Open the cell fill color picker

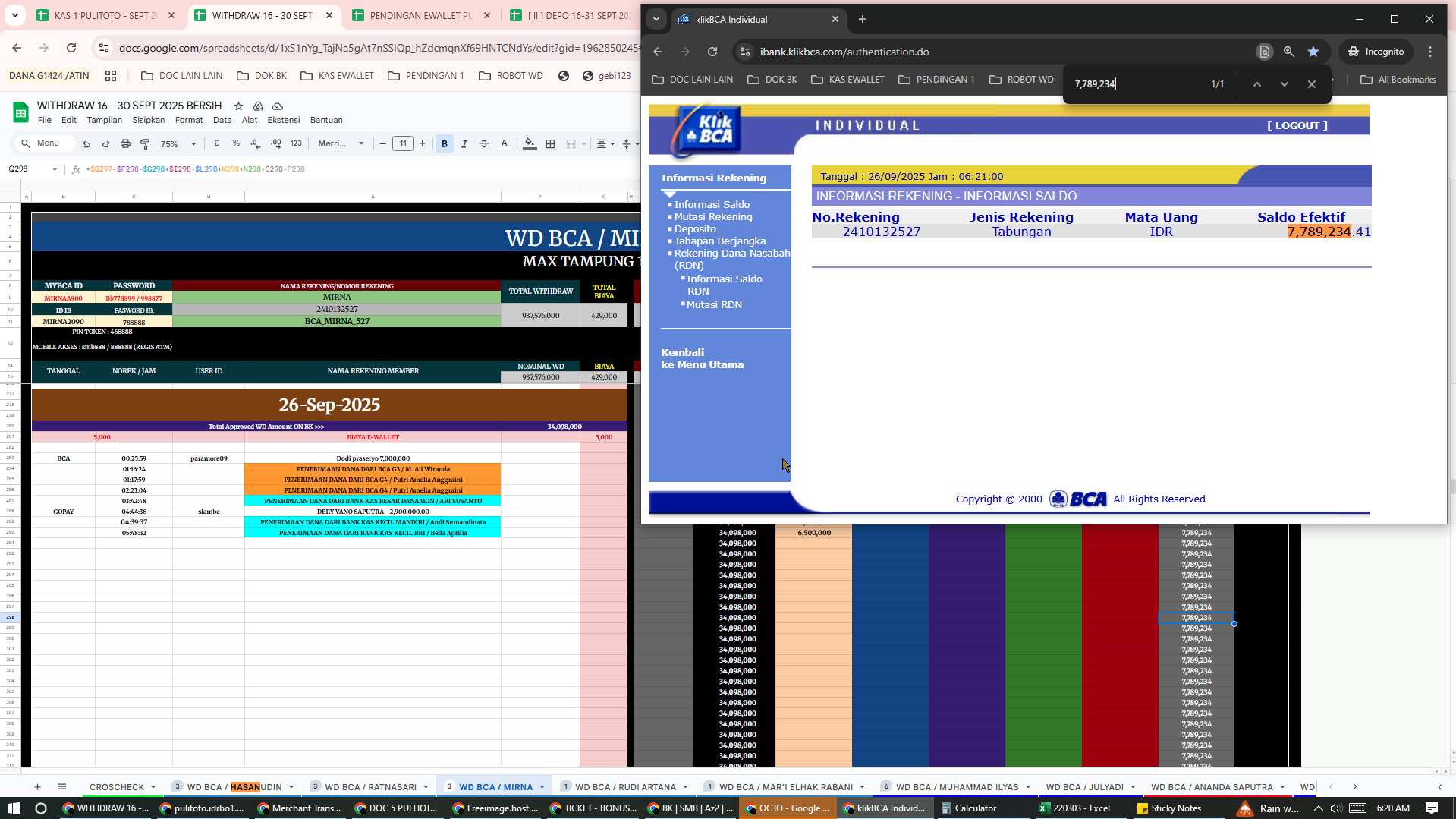click(x=530, y=143)
